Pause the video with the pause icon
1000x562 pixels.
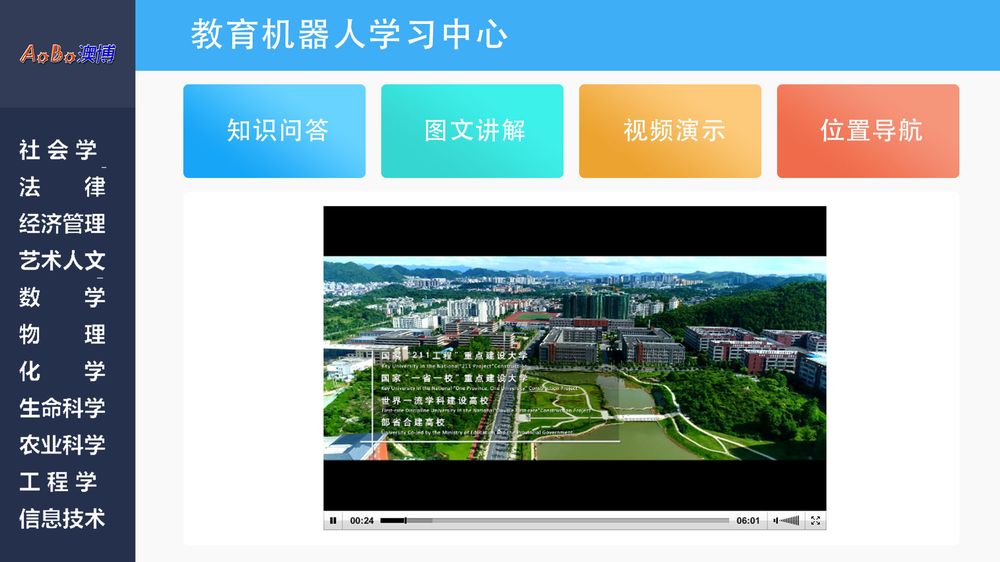click(x=332, y=521)
